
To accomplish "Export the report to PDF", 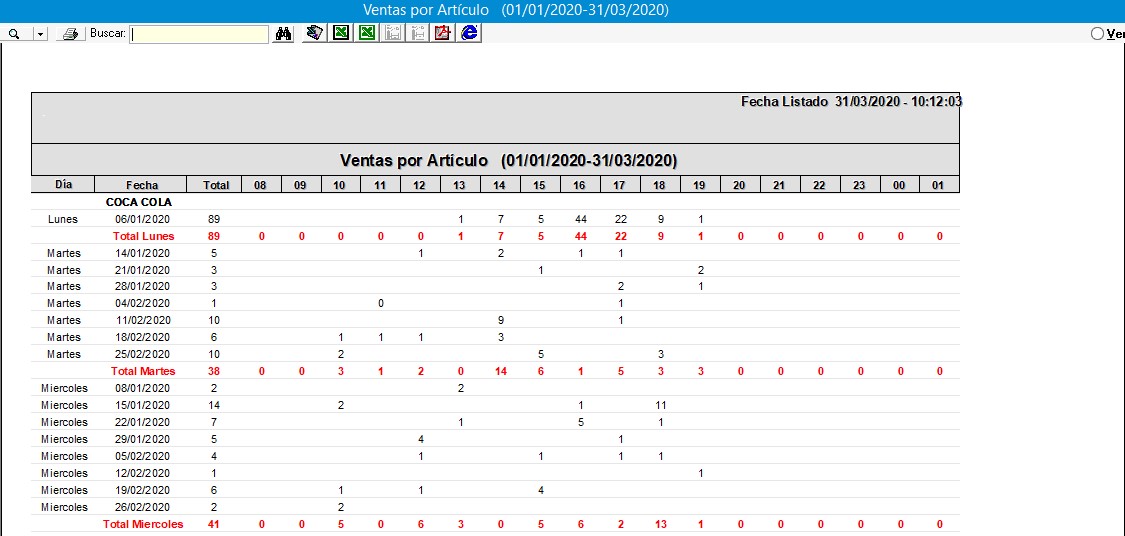I will tap(443, 33).
